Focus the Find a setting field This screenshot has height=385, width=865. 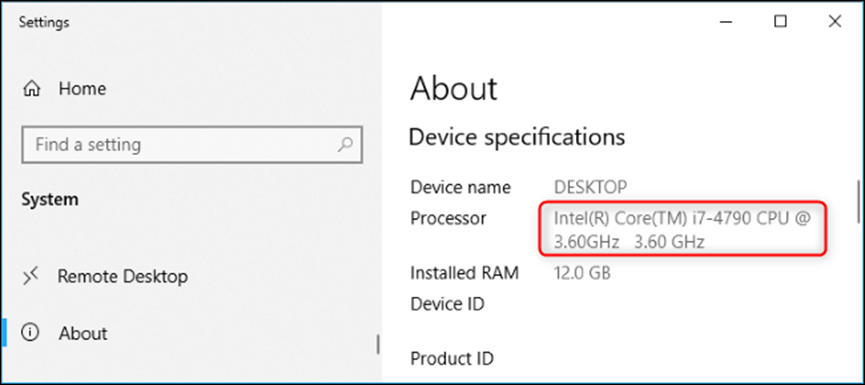[192, 145]
